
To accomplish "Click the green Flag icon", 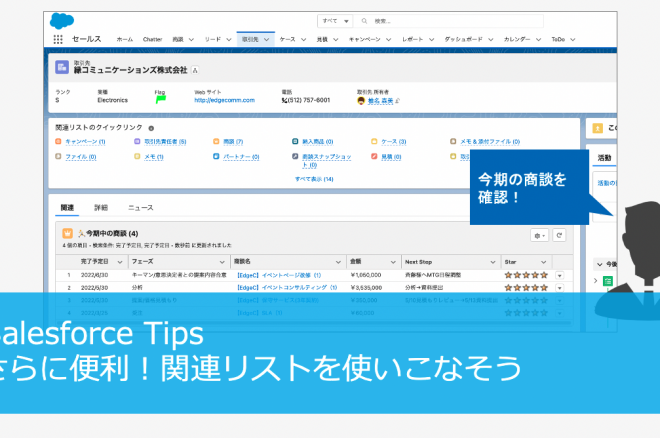I will pos(161,100).
